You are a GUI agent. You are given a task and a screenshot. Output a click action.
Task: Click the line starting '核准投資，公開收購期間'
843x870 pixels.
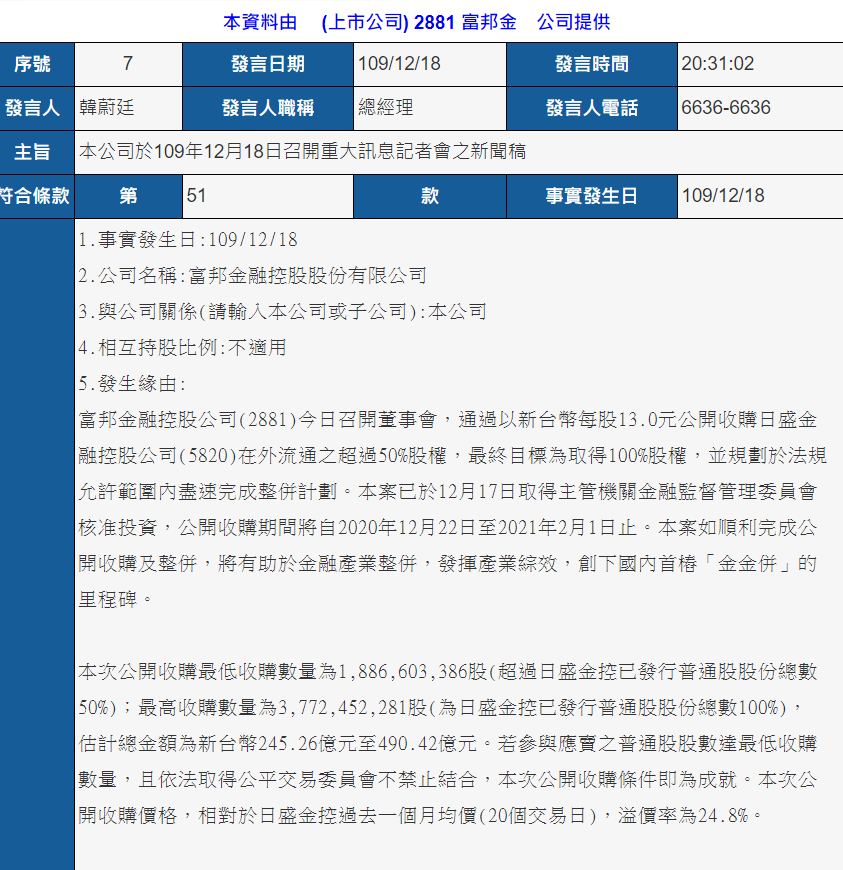click(x=448, y=528)
